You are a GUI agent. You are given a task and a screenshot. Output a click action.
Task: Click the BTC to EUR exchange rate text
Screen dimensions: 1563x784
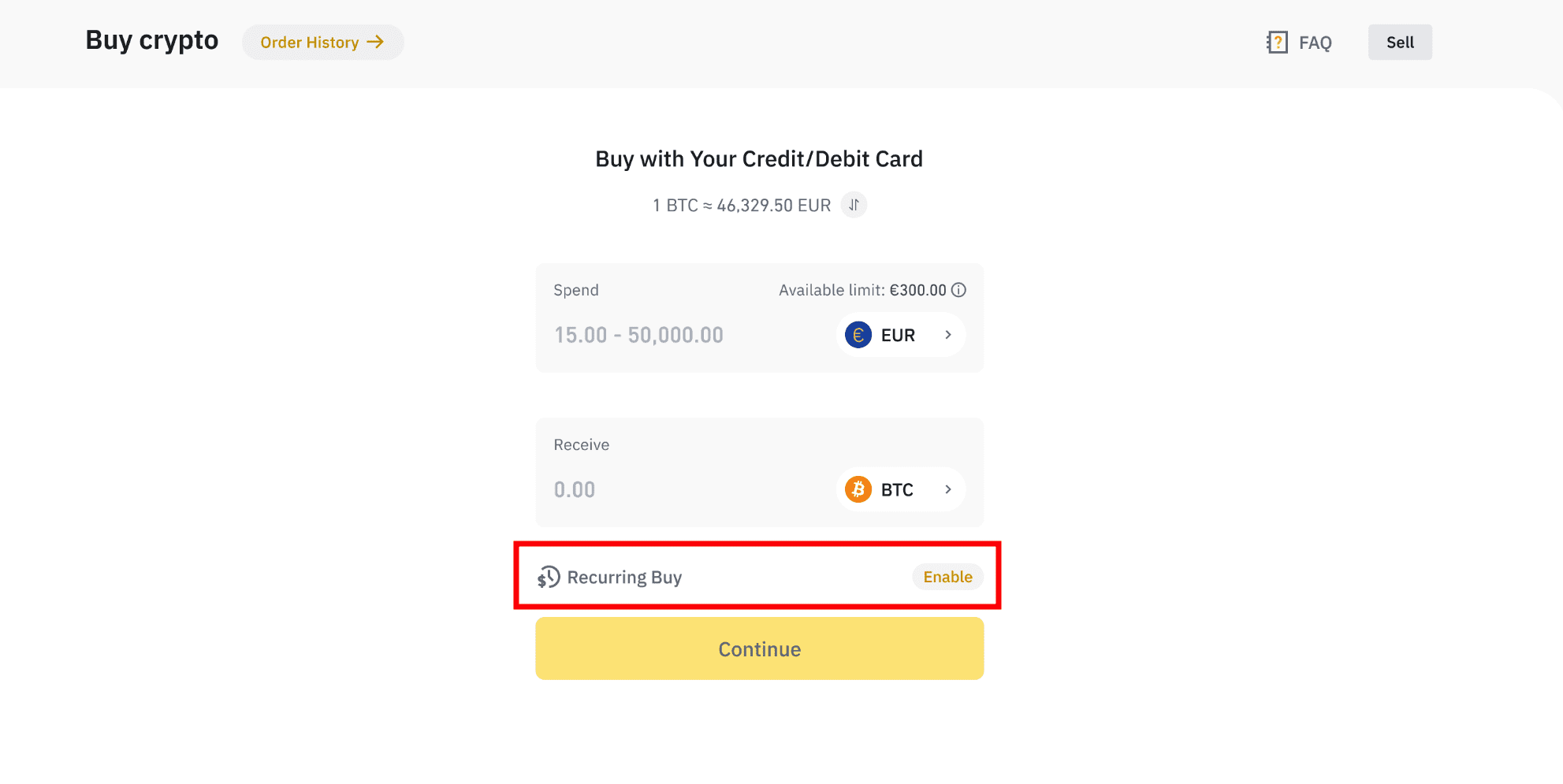coord(742,206)
